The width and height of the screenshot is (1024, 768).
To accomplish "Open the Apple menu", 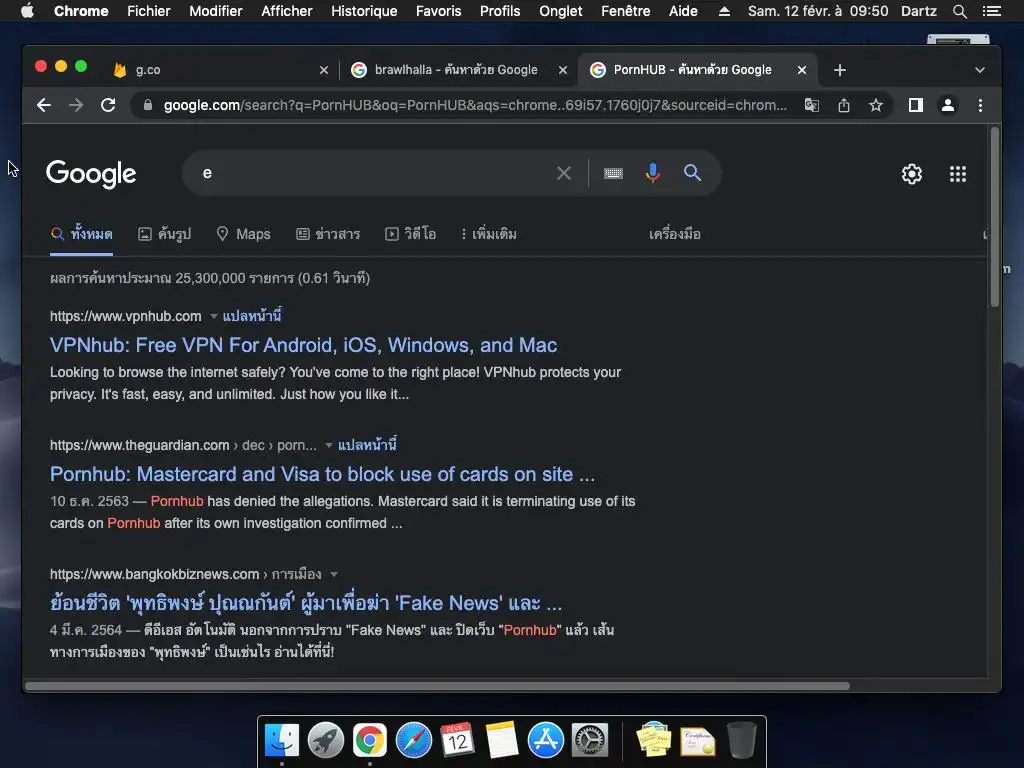I will click(27, 11).
